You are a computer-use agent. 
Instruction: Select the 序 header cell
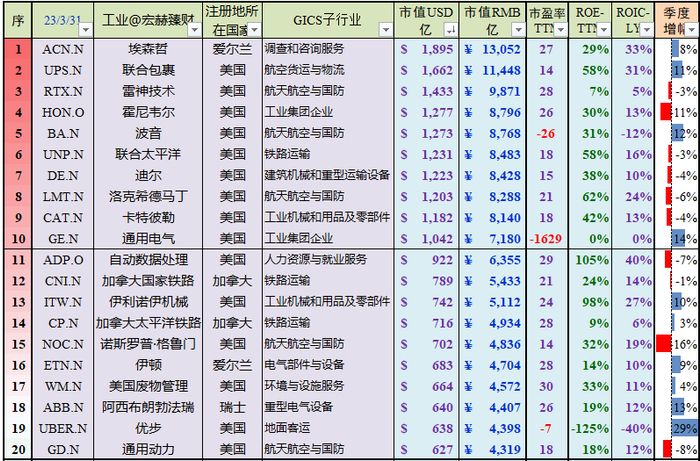[18, 21]
